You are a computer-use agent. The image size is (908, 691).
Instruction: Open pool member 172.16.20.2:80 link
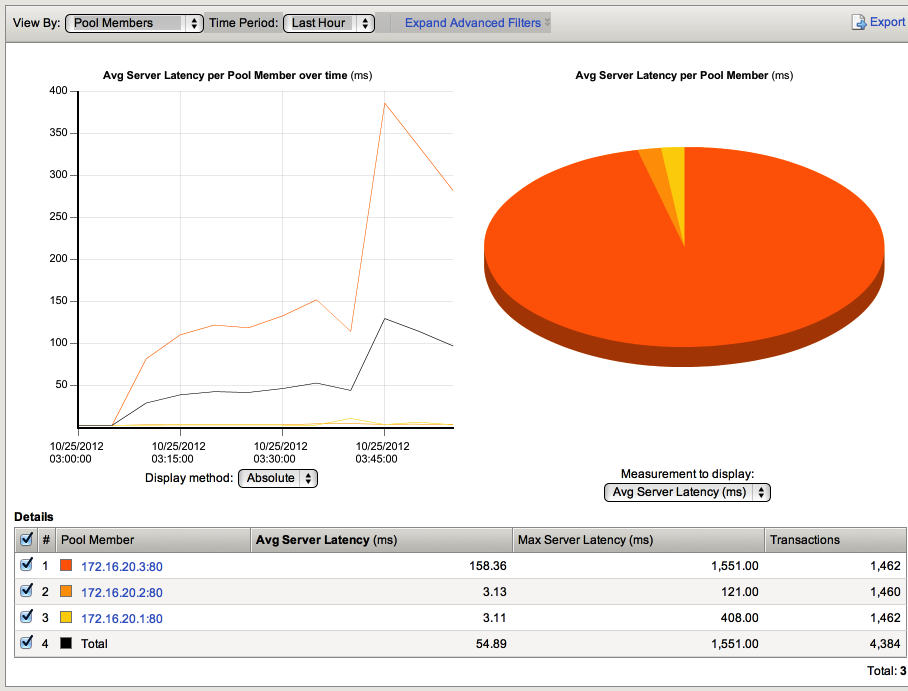(121, 592)
